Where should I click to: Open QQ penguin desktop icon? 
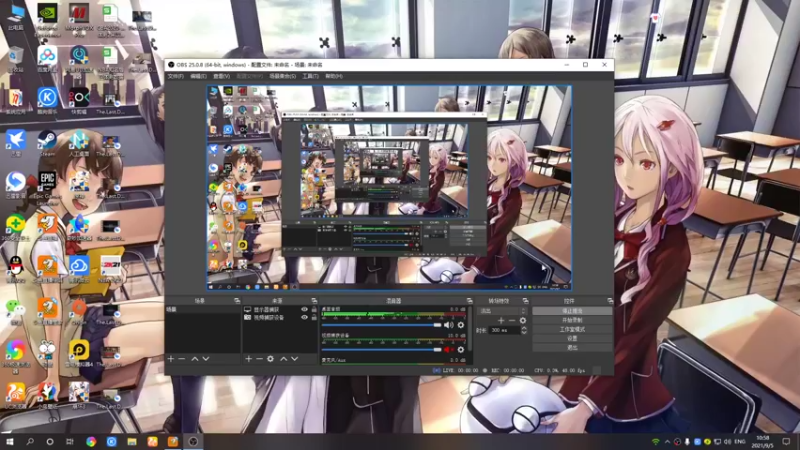[x=16, y=269]
